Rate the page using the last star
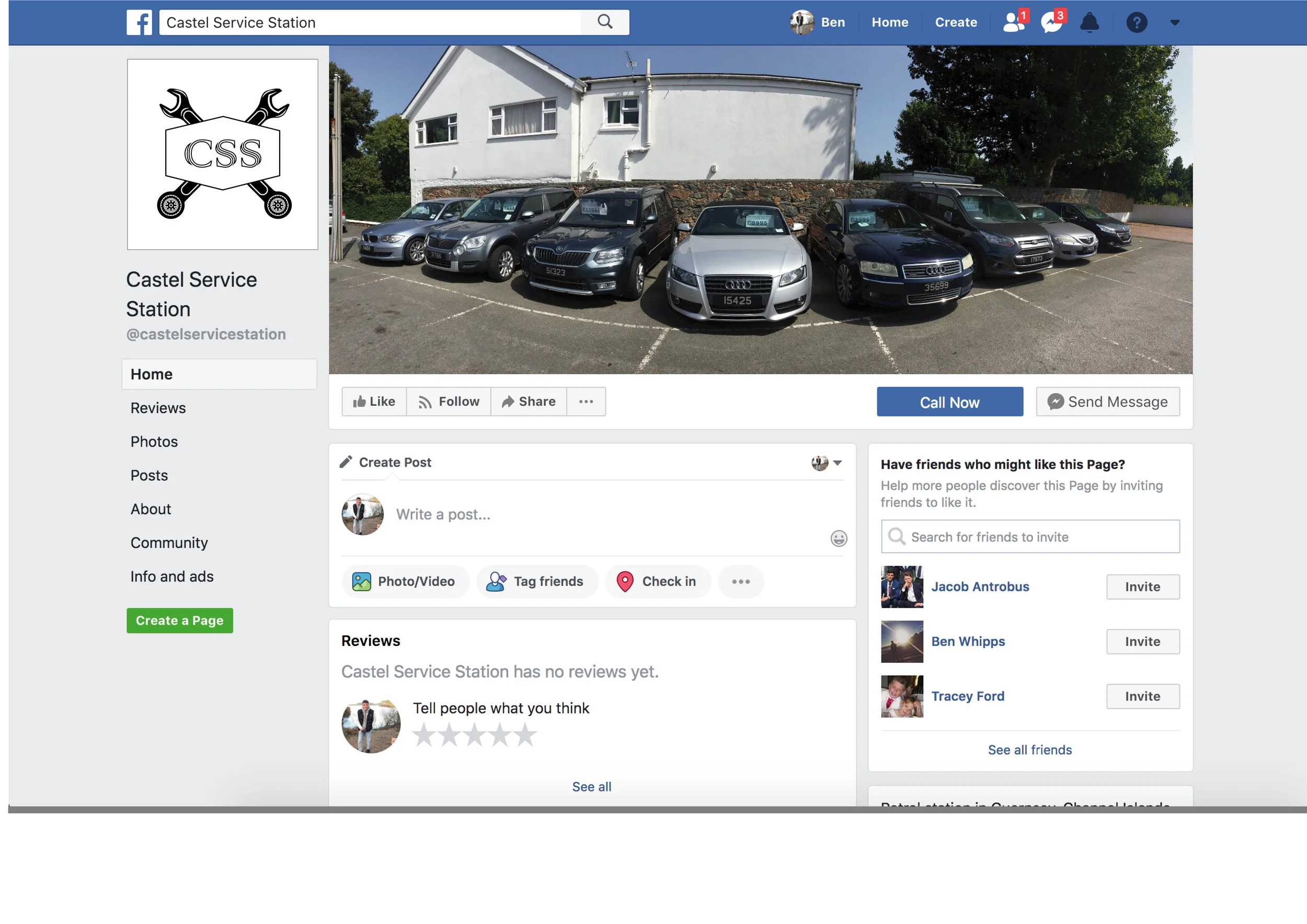 coord(525,735)
